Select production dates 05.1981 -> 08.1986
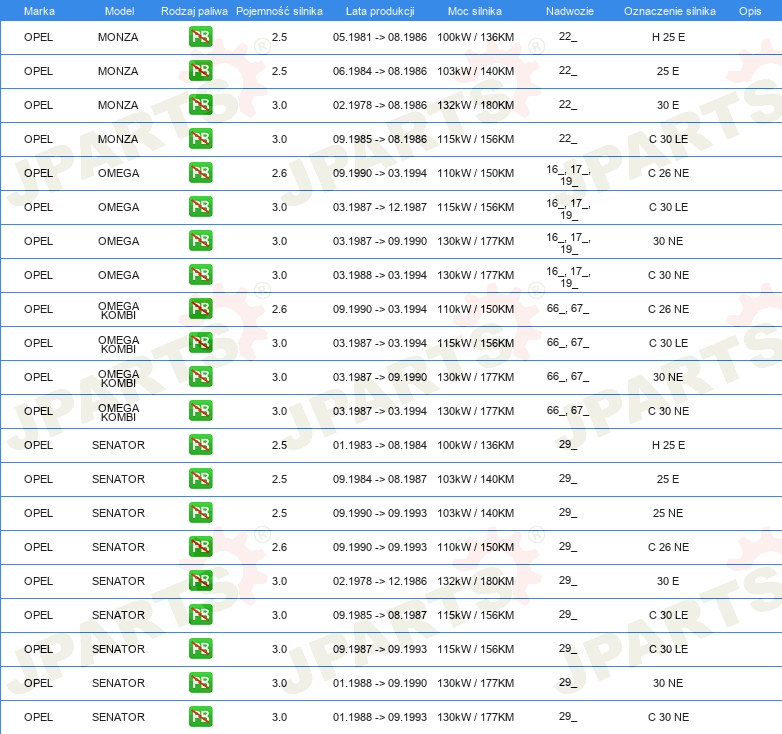 (380, 37)
